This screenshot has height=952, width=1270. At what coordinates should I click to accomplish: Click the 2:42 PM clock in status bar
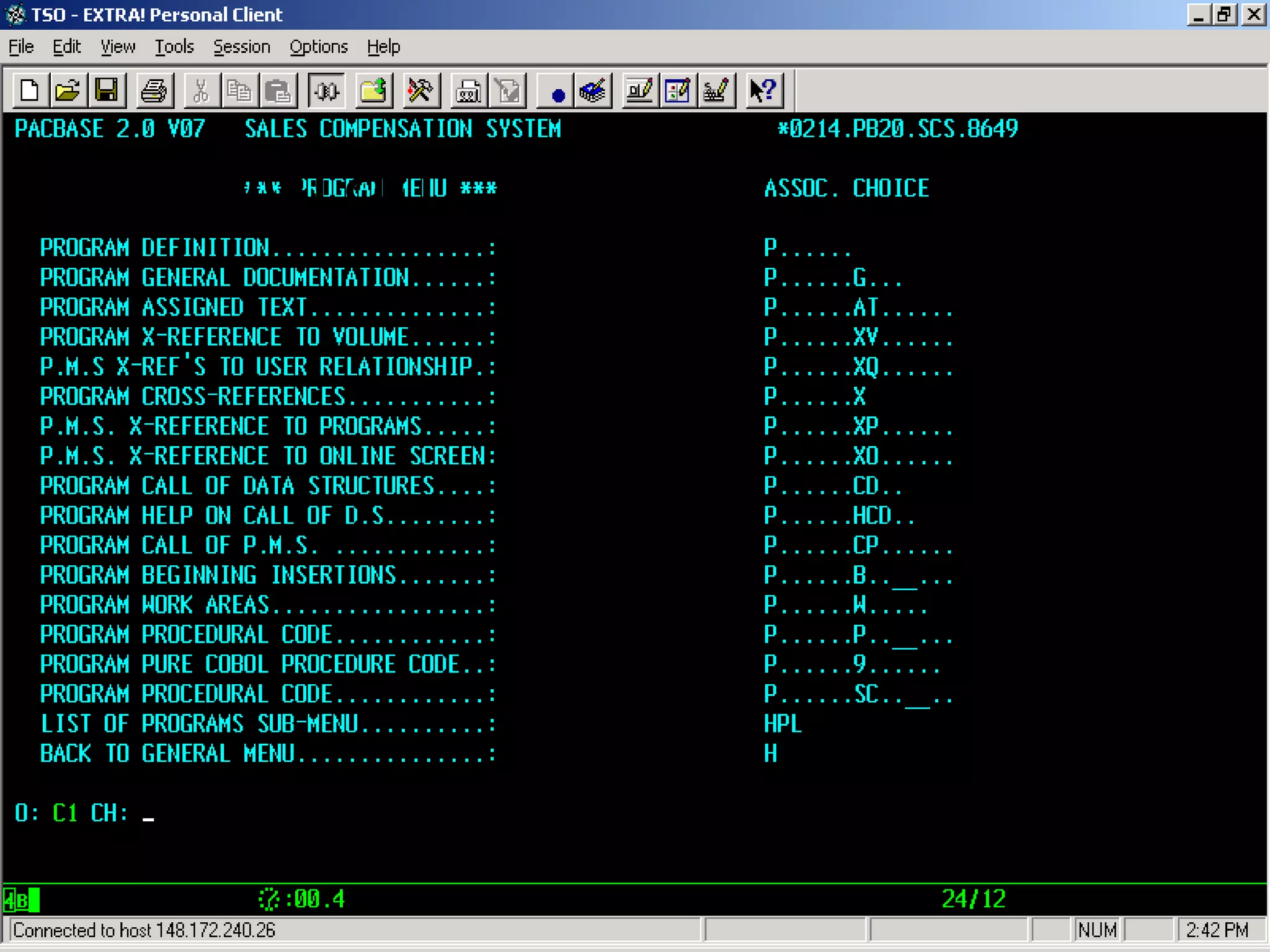click(1217, 931)
